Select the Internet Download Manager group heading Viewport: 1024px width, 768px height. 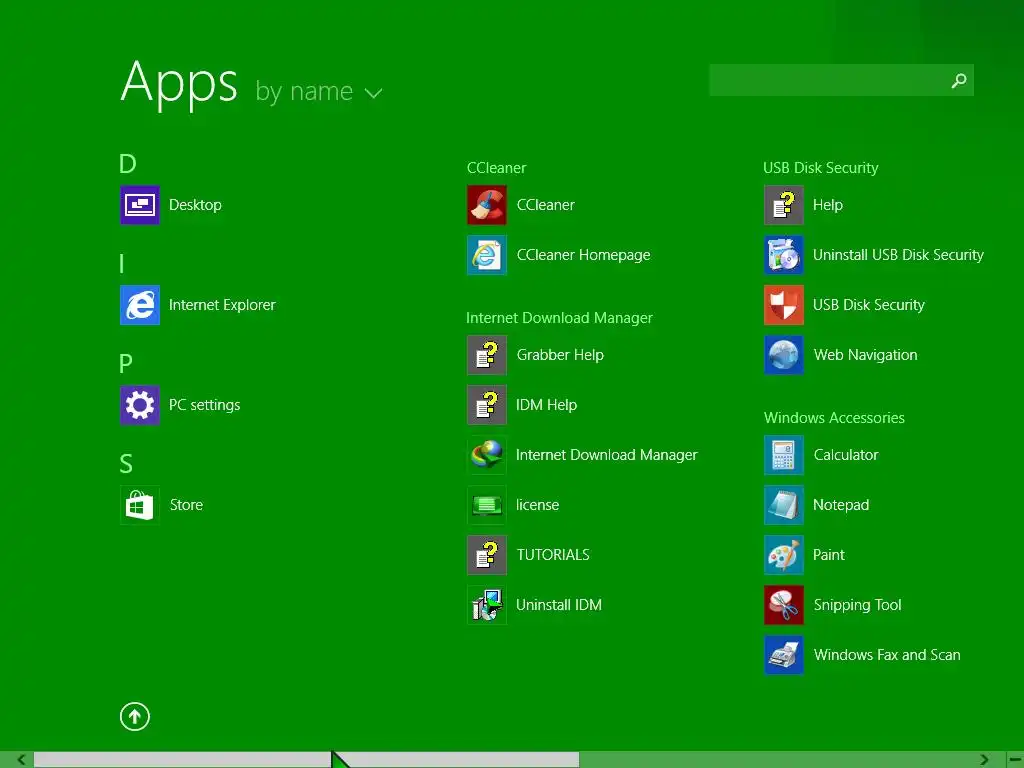[560, 318]
